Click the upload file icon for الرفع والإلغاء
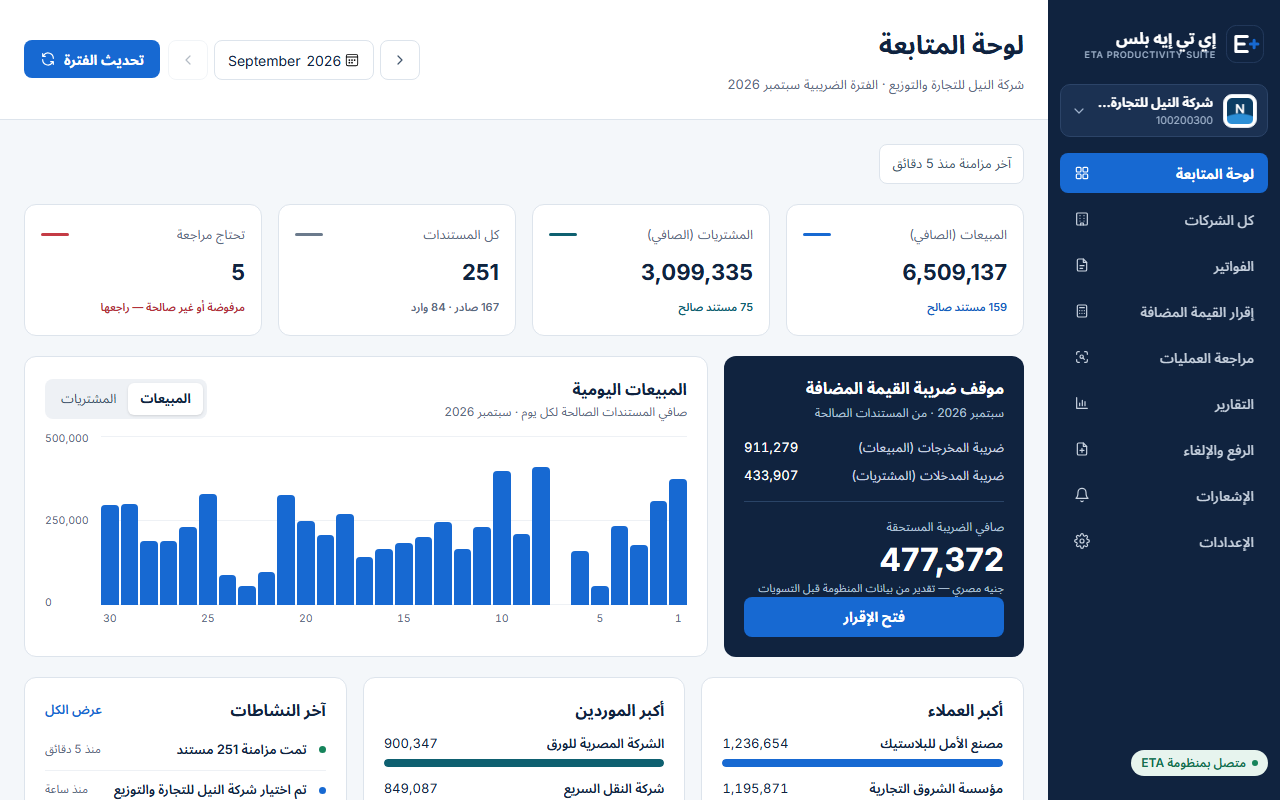This screenshot has height=800, width=1280. (1082, 450)
